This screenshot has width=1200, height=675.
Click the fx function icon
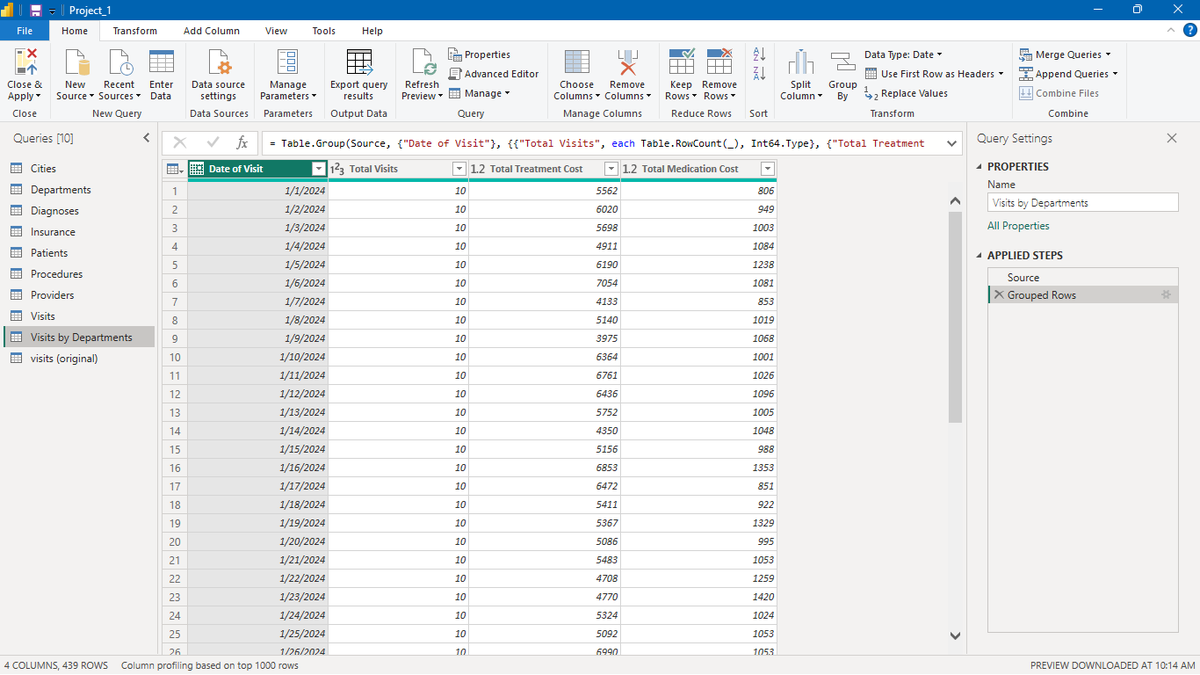[242, 143]
